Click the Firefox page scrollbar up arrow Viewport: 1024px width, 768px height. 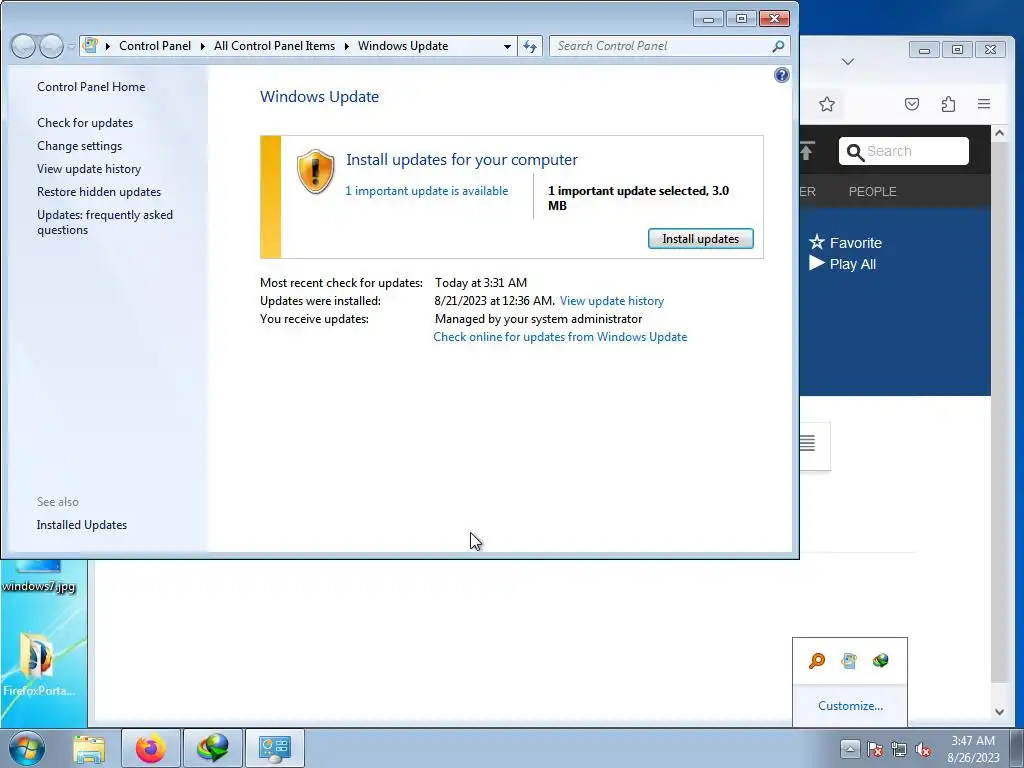click(x=999, y=133)
